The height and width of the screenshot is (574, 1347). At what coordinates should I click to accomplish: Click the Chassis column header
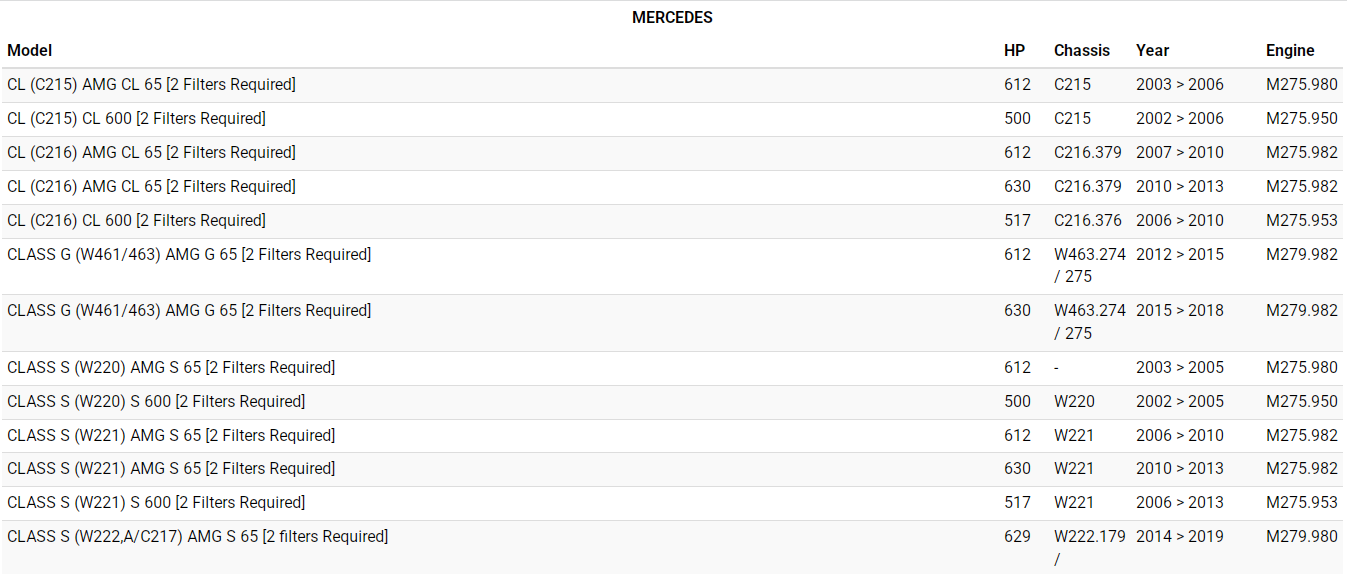1082,50
